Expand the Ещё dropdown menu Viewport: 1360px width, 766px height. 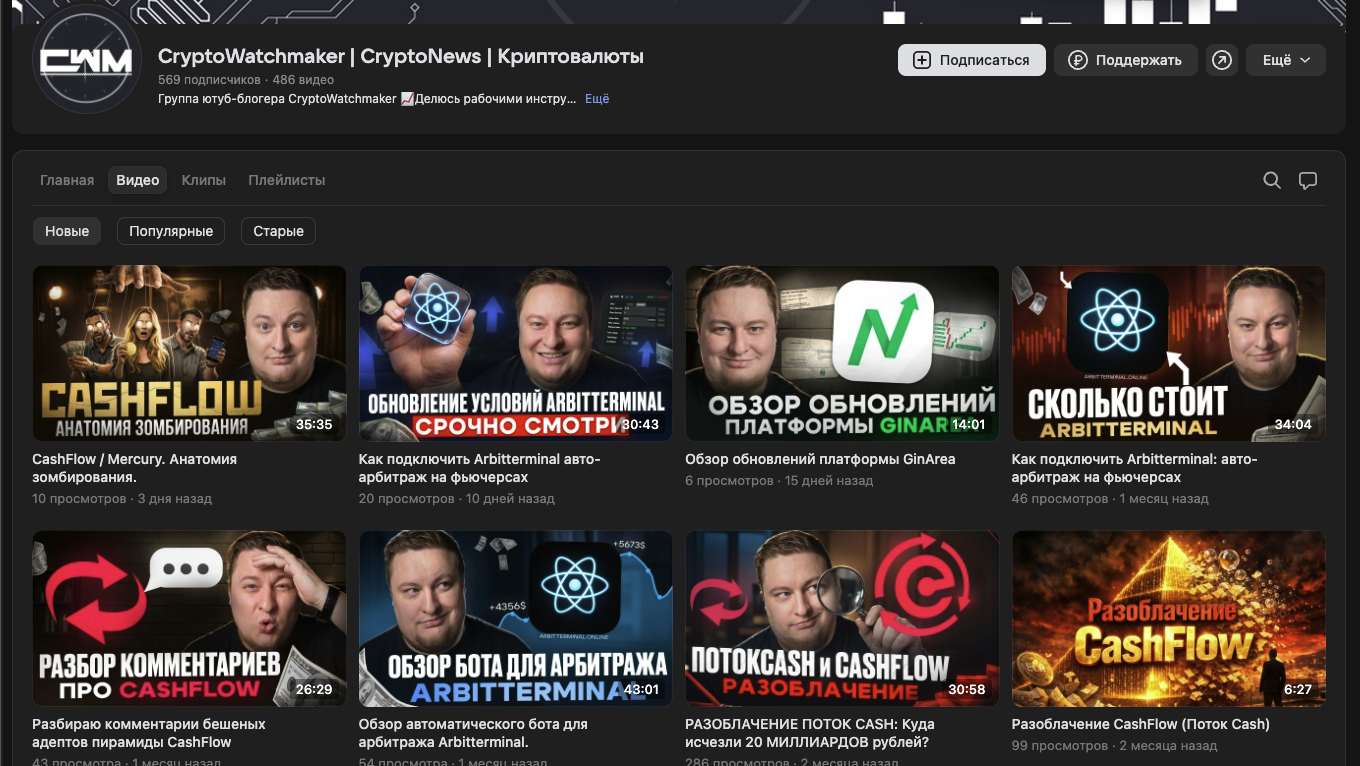(x=1286, y=60)
